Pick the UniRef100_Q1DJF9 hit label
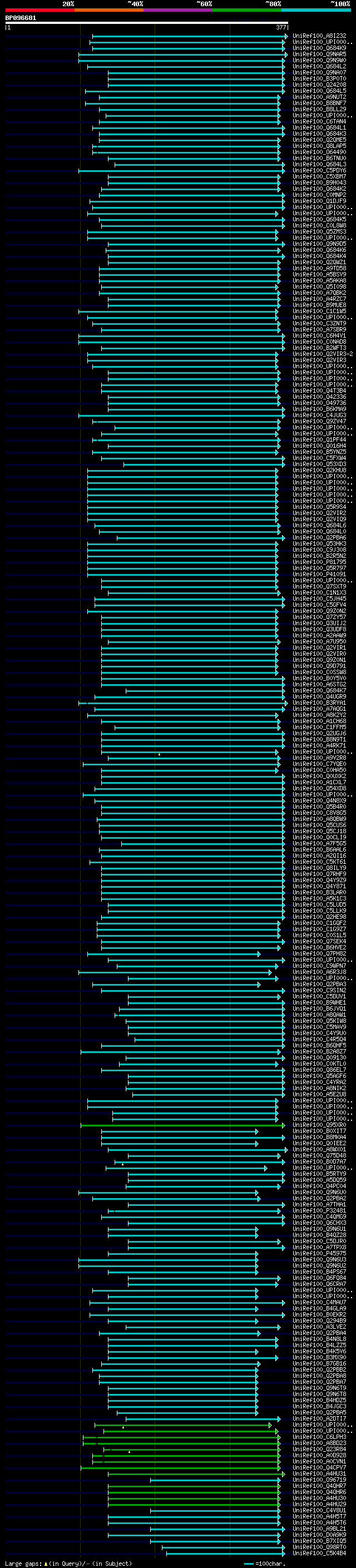Screen dimensions: 356x1568 [x=319, y=201]
